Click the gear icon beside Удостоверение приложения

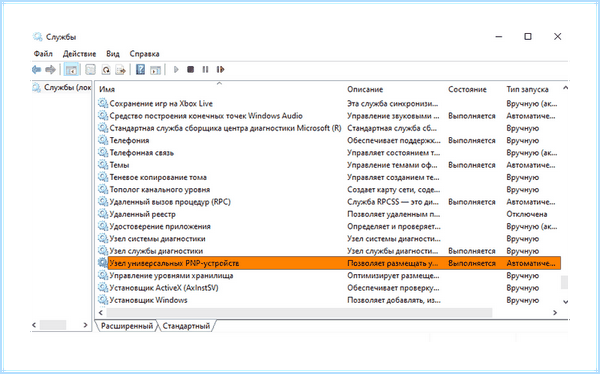(103, 226)
